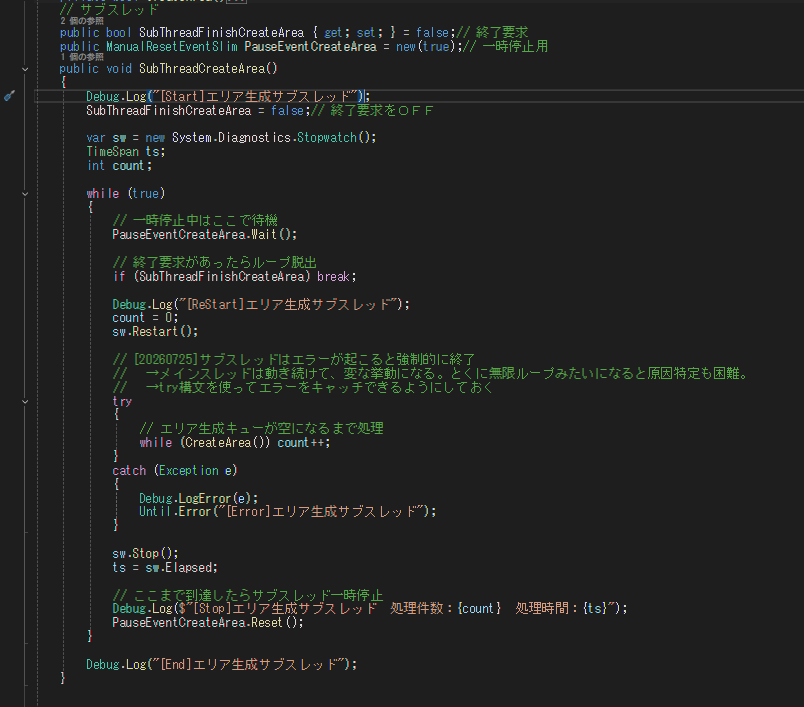Click 'Debug.LogError(e)' call

click(195, 498)
